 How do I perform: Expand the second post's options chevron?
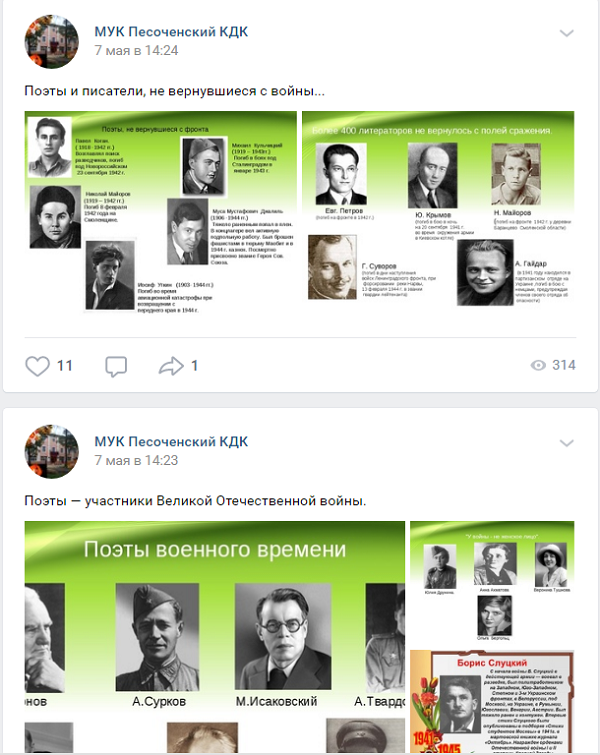[566, 443]
